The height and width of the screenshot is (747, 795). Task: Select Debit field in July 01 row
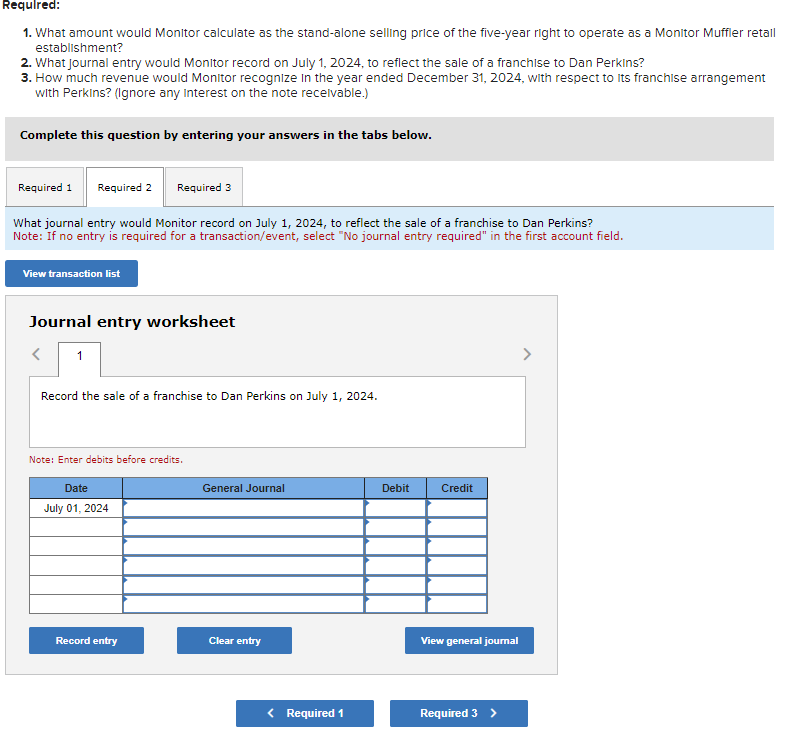[395, 508]
